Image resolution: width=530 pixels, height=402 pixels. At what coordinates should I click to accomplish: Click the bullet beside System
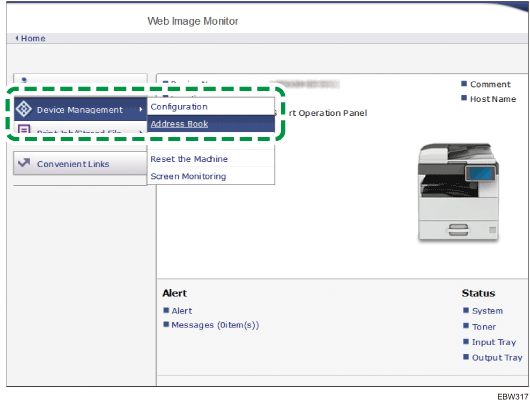[466, 310]
